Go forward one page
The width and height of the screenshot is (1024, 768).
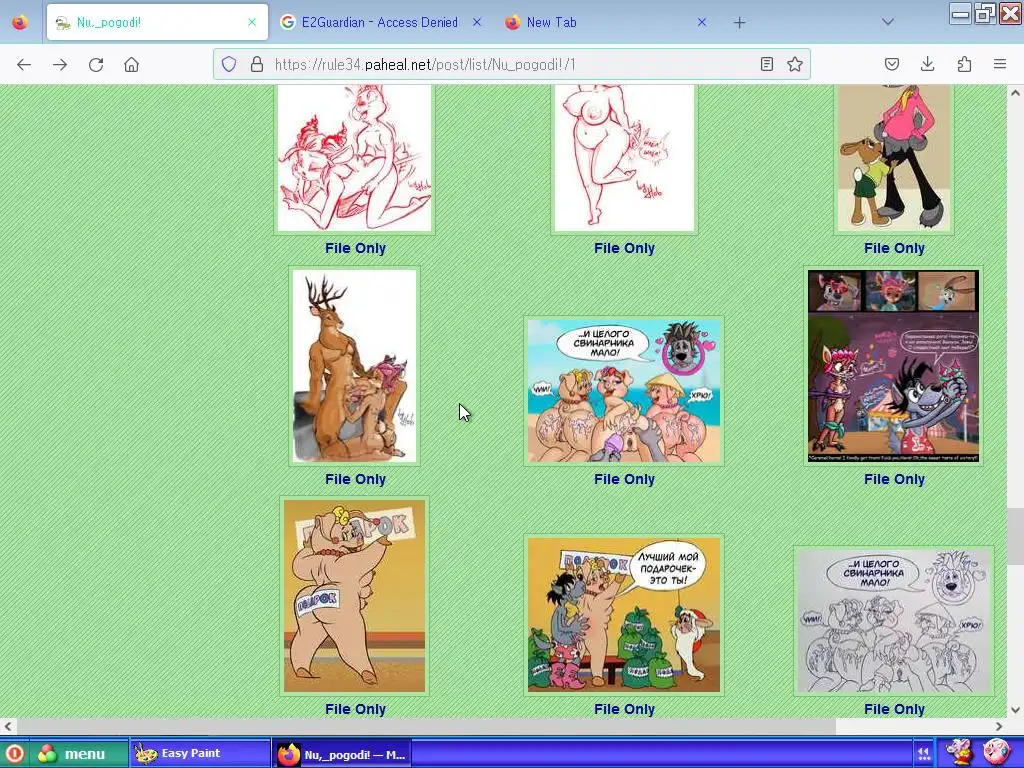pyautogui.click(x=60, y=65)
